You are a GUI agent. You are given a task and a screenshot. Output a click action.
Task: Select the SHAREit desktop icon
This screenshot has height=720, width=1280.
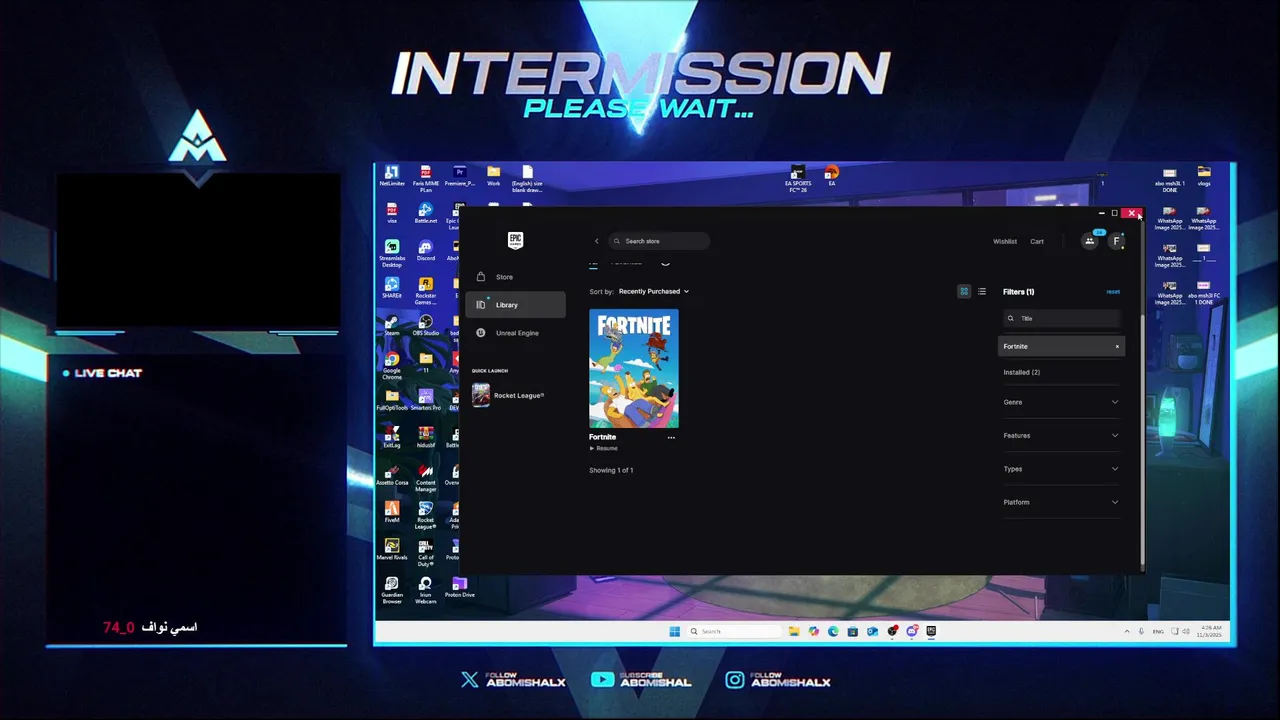392,288
